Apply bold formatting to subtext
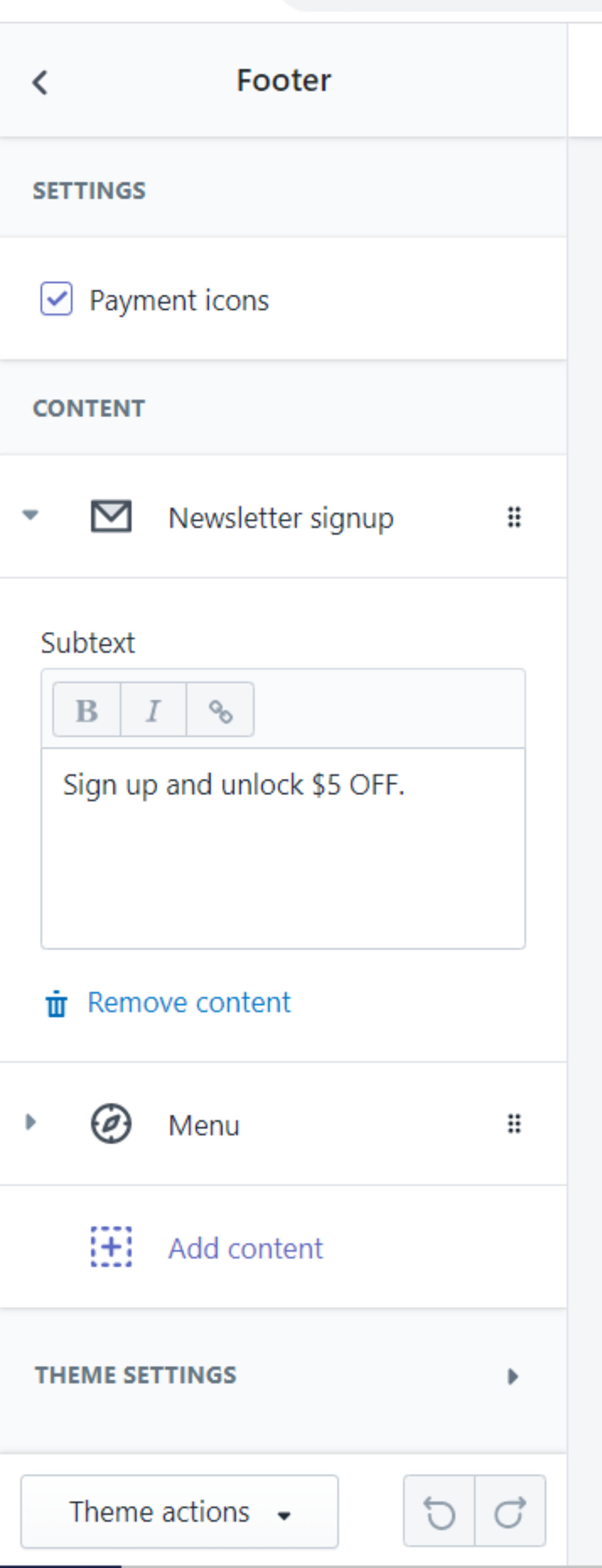This screenshot has height=1568, width=602. coord(87,710)
